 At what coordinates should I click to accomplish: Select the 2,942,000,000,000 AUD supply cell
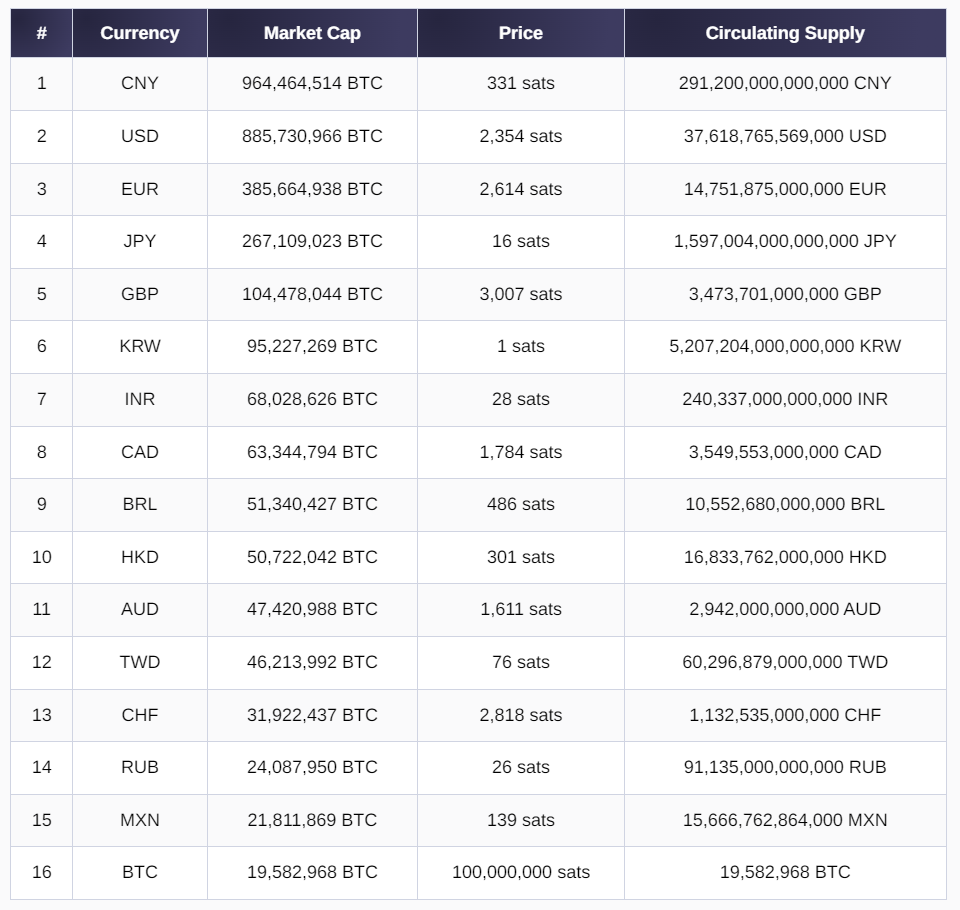pyautogui.click(x=785, y=609)
